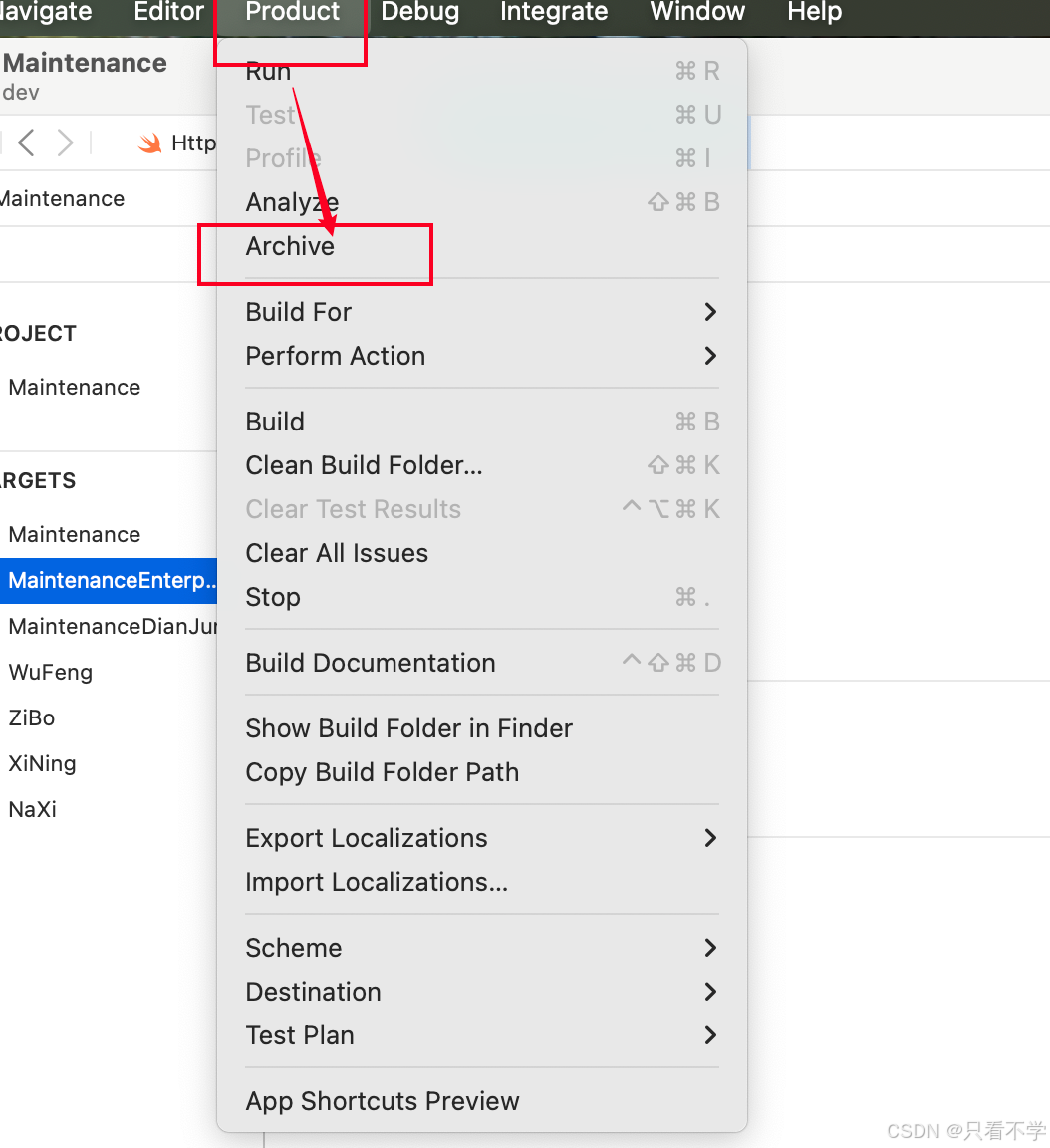
Task: Expand the Scheme submenu
Action: [482, 948]
